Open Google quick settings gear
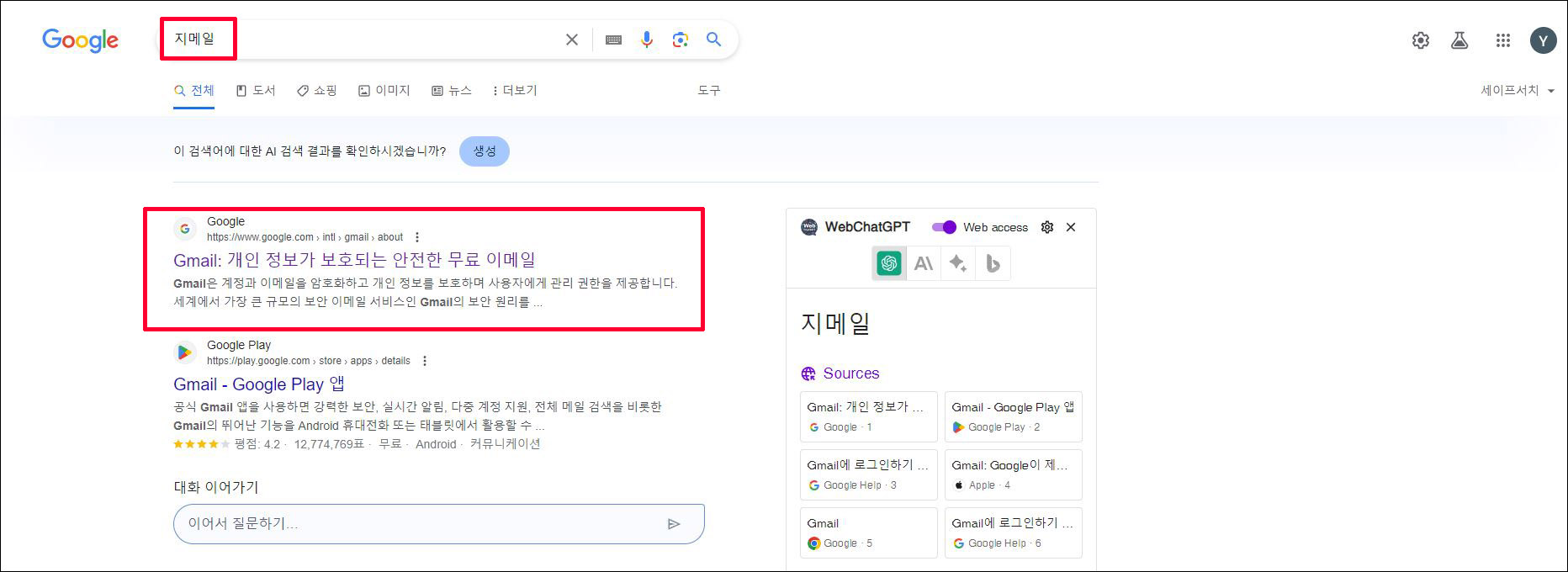The image size is (1568, 572). [1421, 40]
